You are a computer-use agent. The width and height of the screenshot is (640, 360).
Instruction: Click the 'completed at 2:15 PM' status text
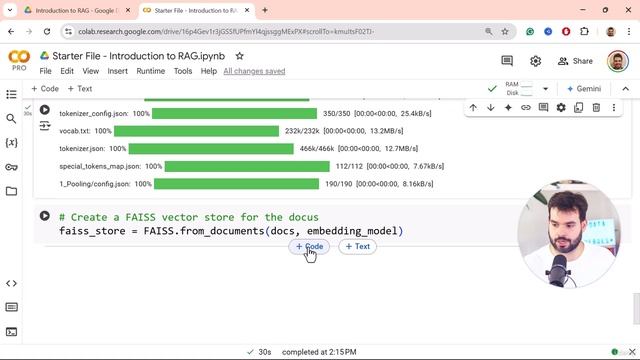tap(319, 352)
